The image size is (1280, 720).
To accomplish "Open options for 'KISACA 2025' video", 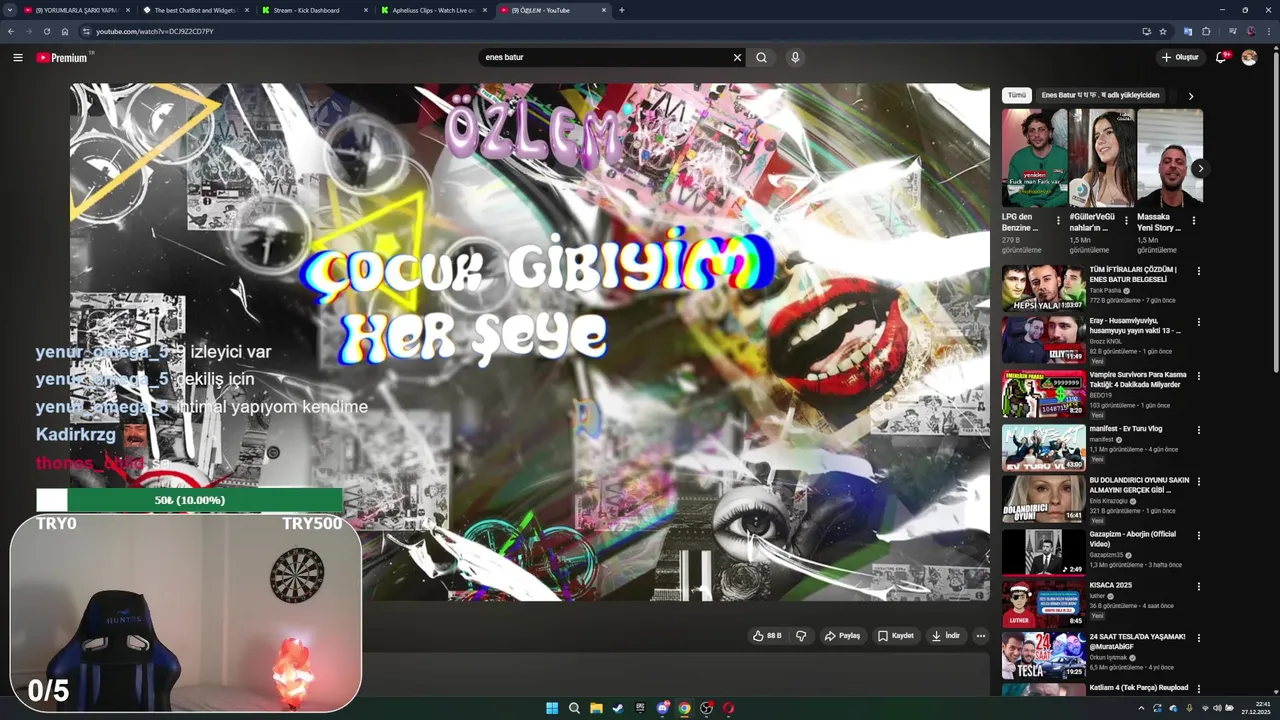I will click(x=1198, y=586).
